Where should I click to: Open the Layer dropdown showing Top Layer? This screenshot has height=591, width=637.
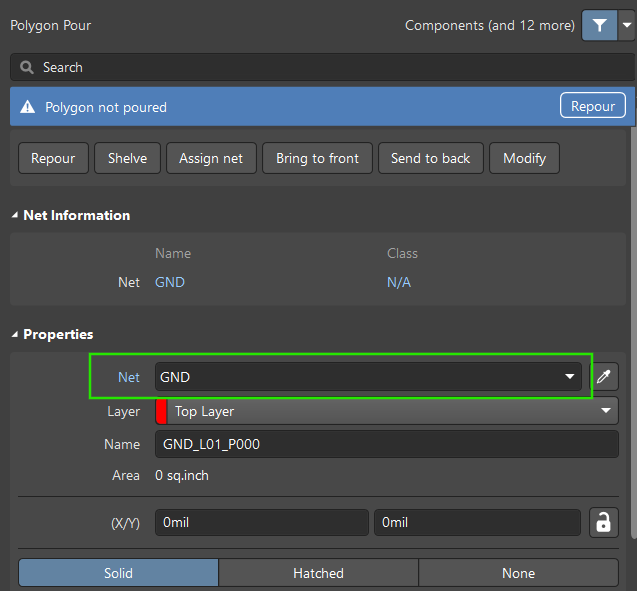(387, 411)
